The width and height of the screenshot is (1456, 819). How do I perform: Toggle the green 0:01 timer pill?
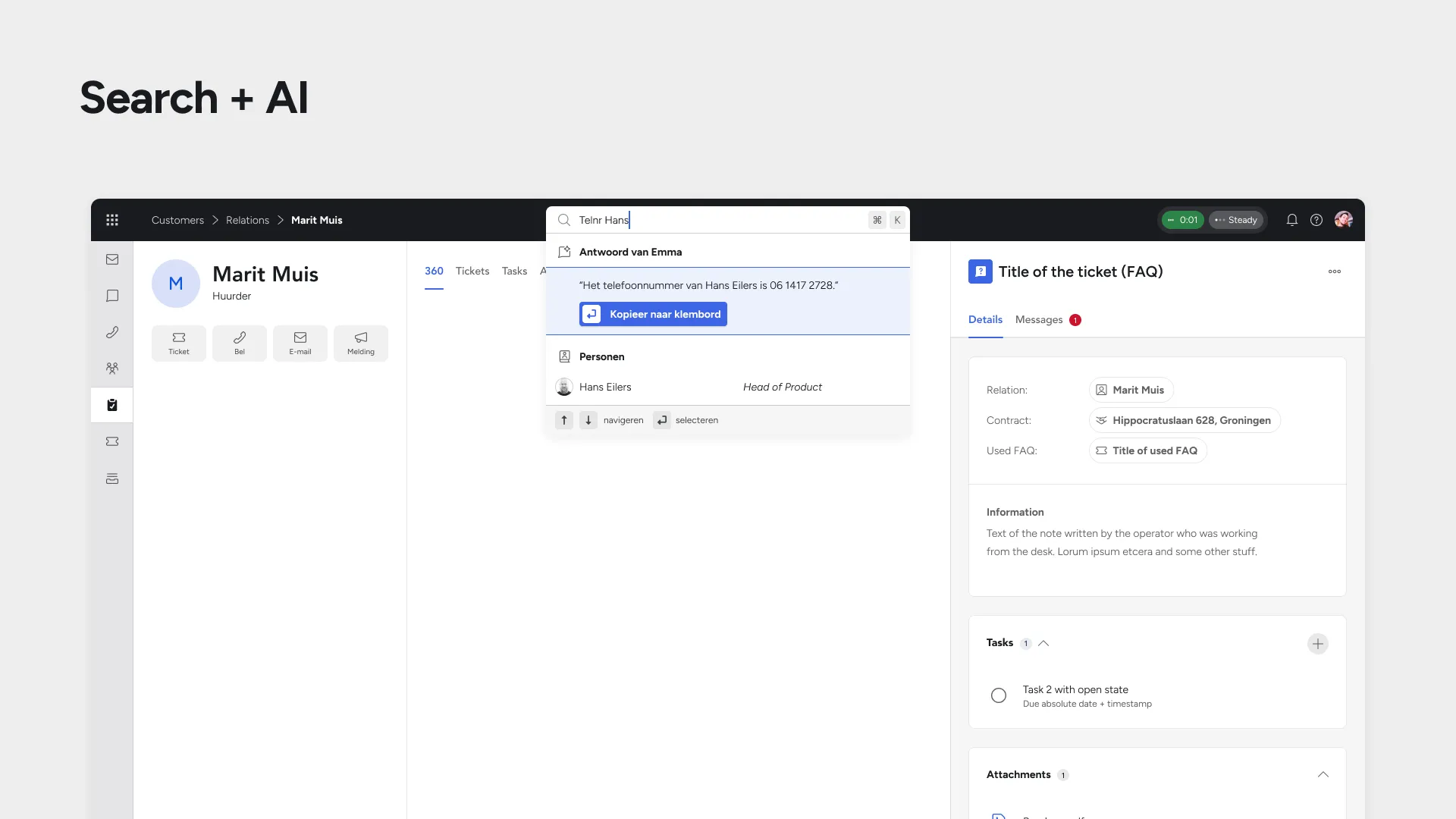[1182, 220]
